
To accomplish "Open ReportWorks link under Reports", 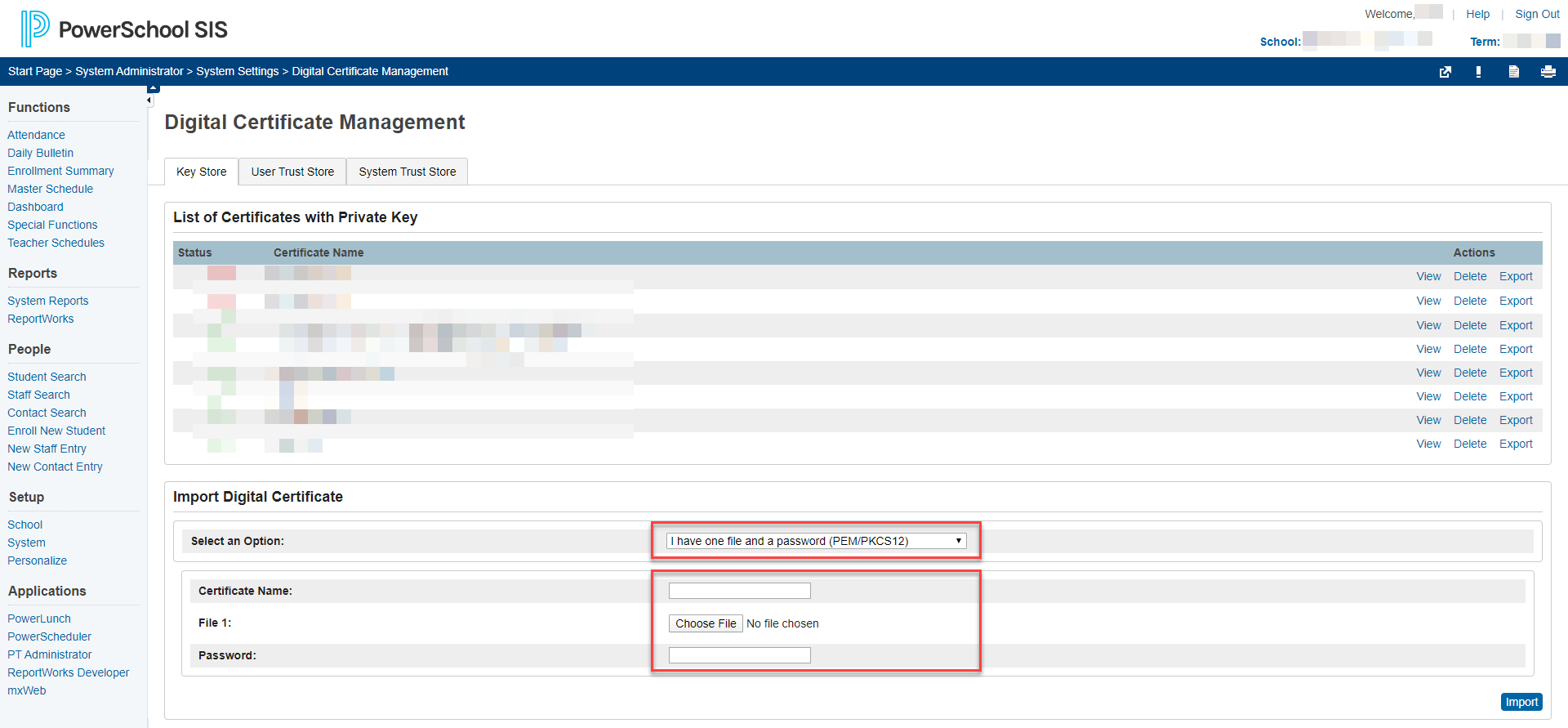I will [40, 319].
